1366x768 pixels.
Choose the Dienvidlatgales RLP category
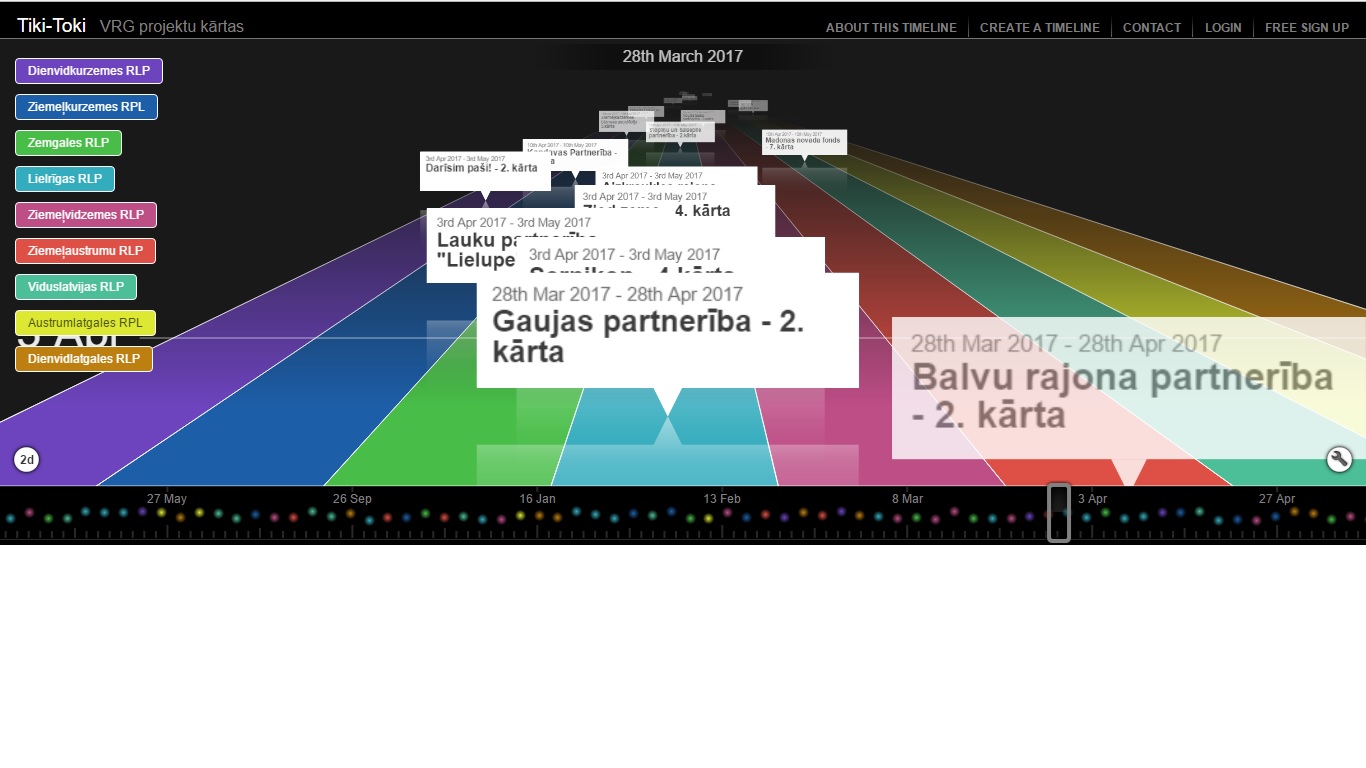pos(84,359)
